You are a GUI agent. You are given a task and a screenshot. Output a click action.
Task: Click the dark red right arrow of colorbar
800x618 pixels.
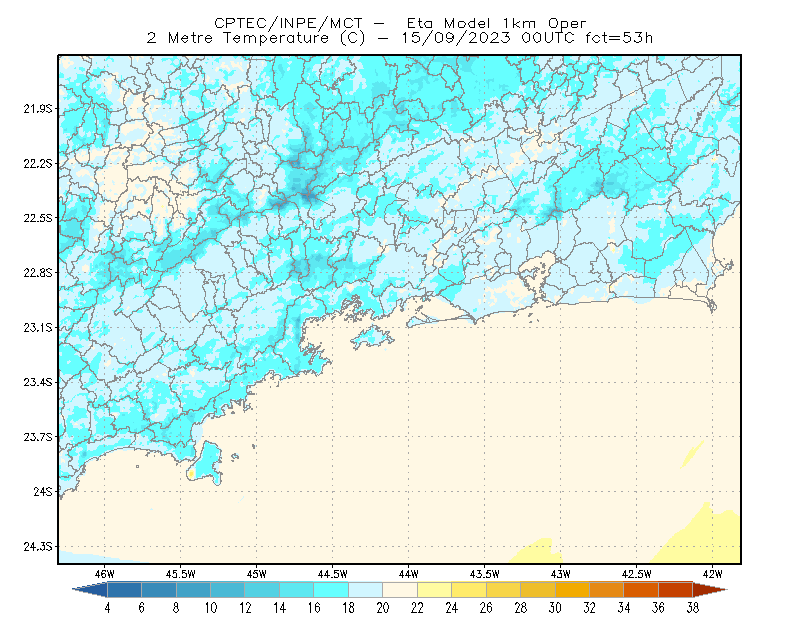pos(709,590)
